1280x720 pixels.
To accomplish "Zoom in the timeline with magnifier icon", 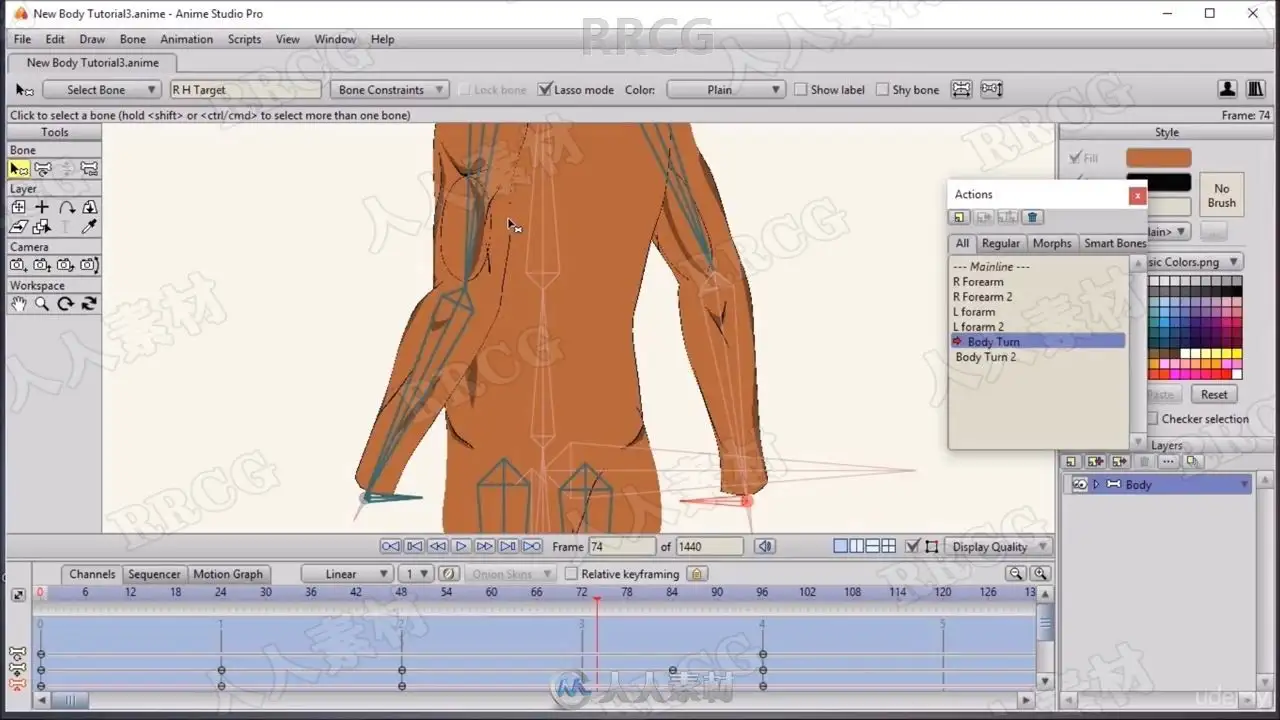I will (1040, 573).
